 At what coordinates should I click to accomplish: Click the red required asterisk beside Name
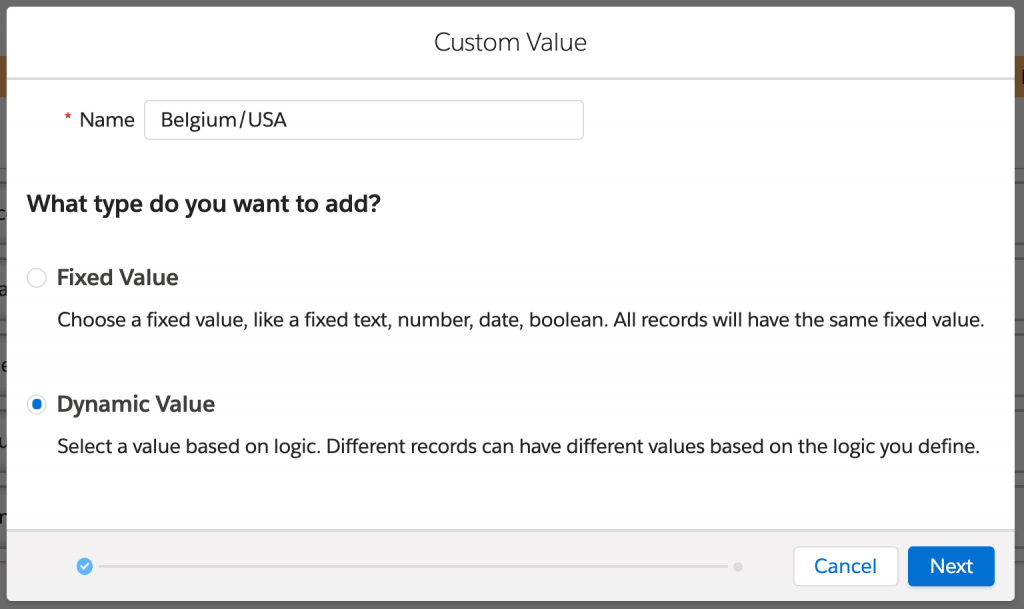pyautogui.click(x=68, y=120)
